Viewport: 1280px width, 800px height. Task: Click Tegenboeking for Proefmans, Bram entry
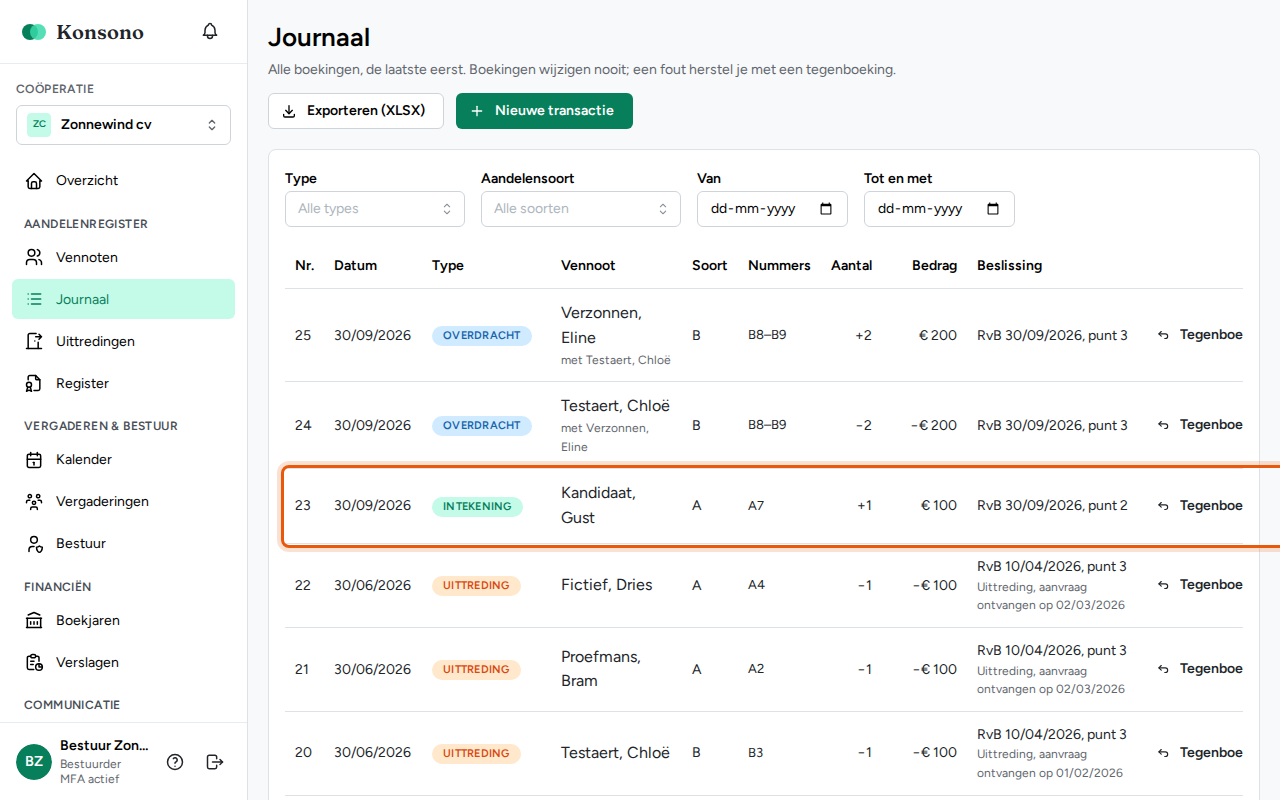(1200, 669)
